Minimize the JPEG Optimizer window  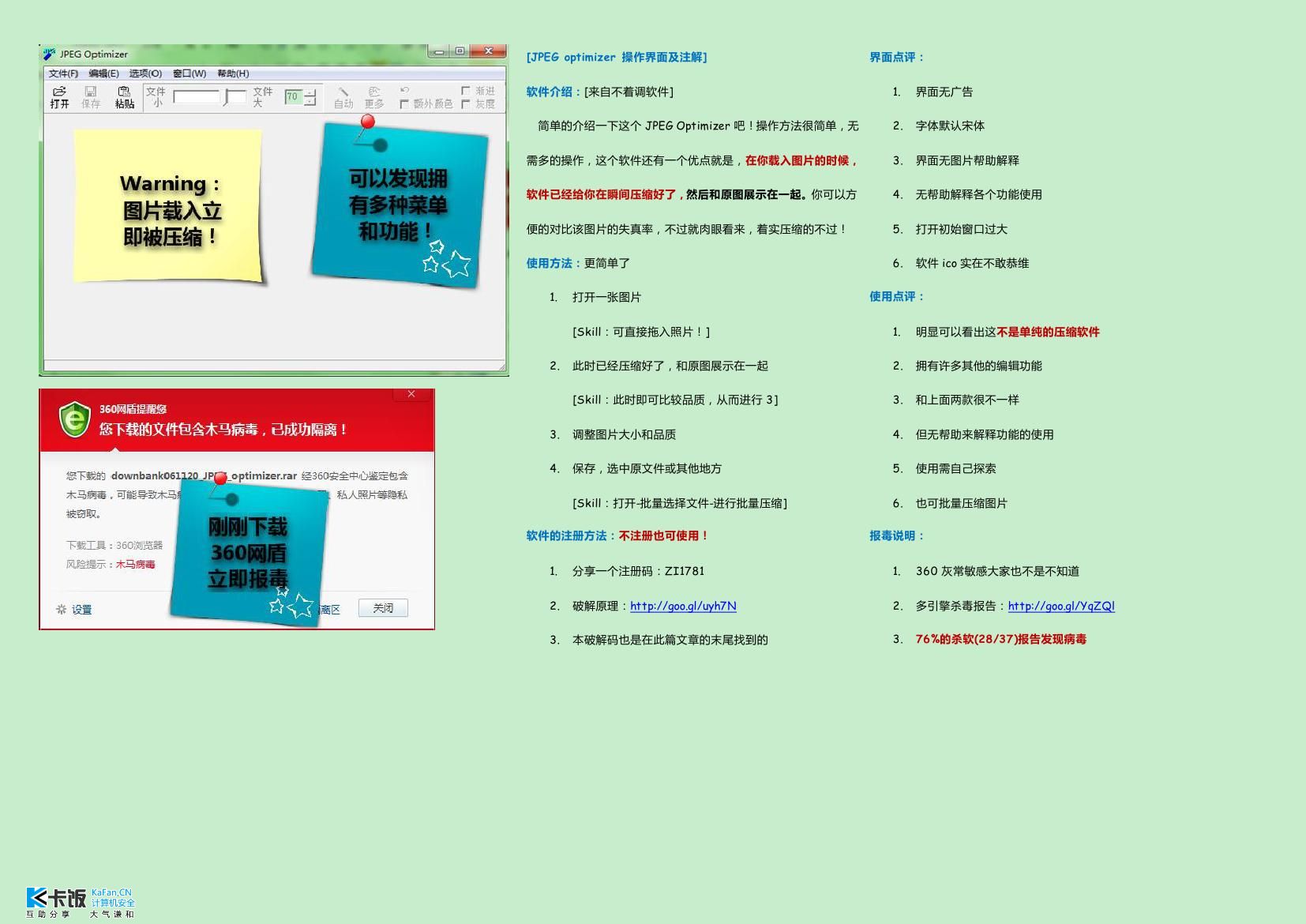[438, 51]
